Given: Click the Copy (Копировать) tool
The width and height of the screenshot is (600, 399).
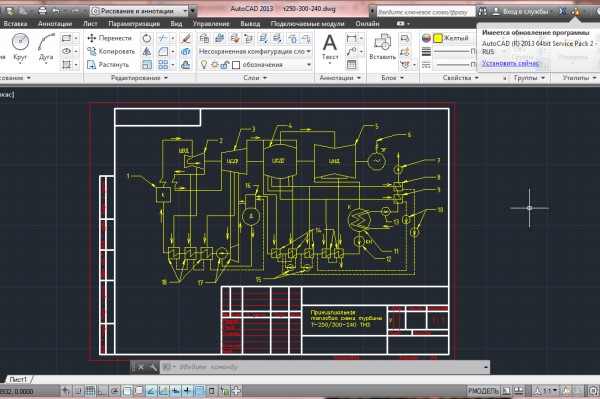Looking at the screenshot, I should 111,51.
